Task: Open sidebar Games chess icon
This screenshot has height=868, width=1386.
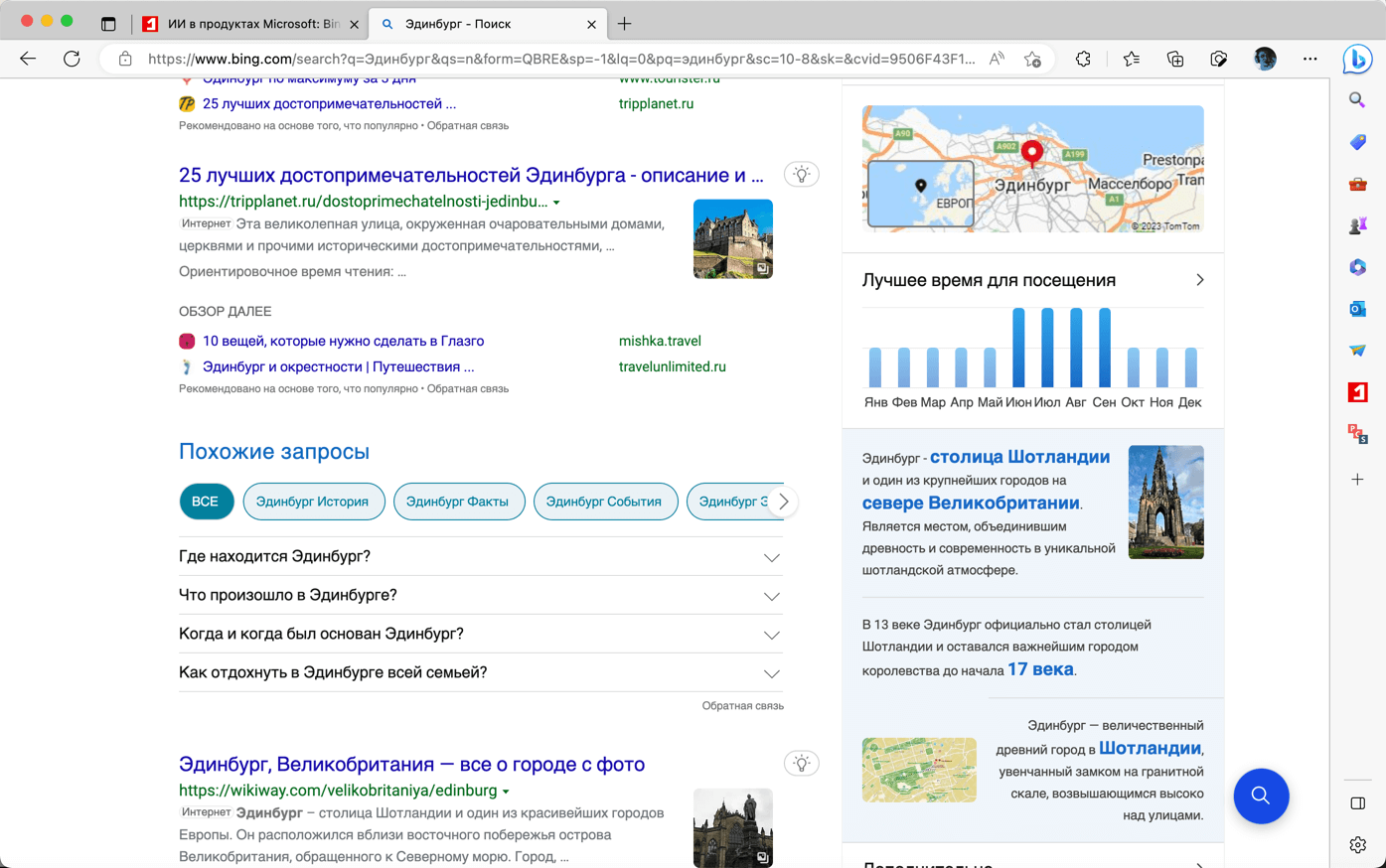Action: [x=1357, y=225]
